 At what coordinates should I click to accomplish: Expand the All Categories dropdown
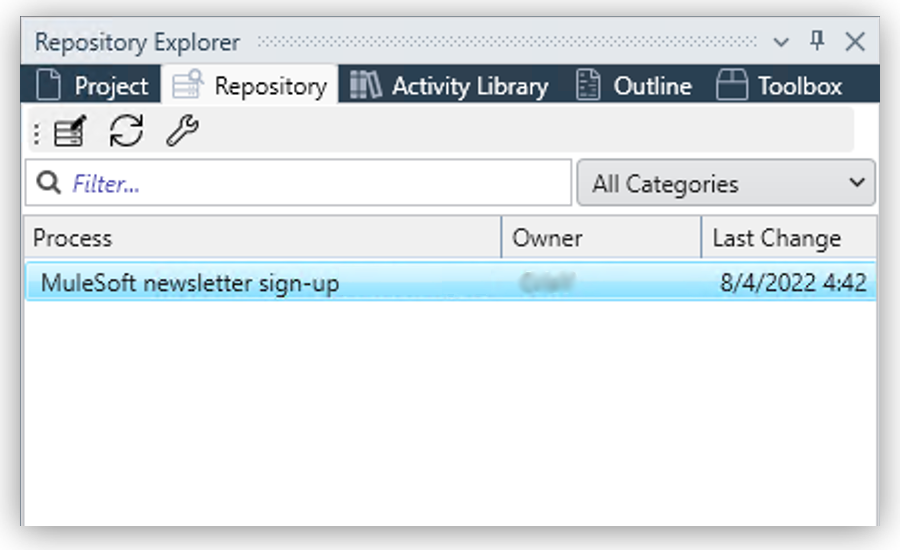pyautogui.click(x=726, y=183)
